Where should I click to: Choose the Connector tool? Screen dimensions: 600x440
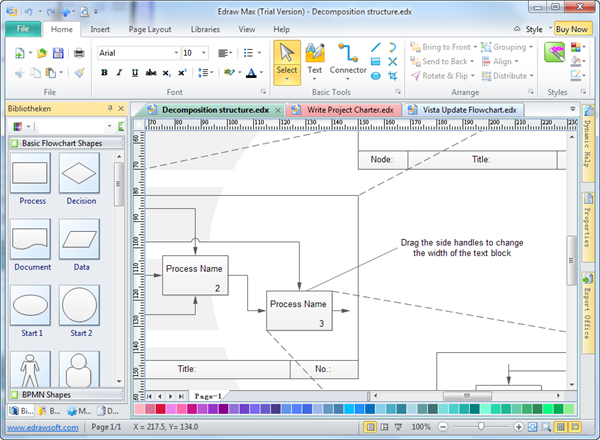click(x=348, y=58)
